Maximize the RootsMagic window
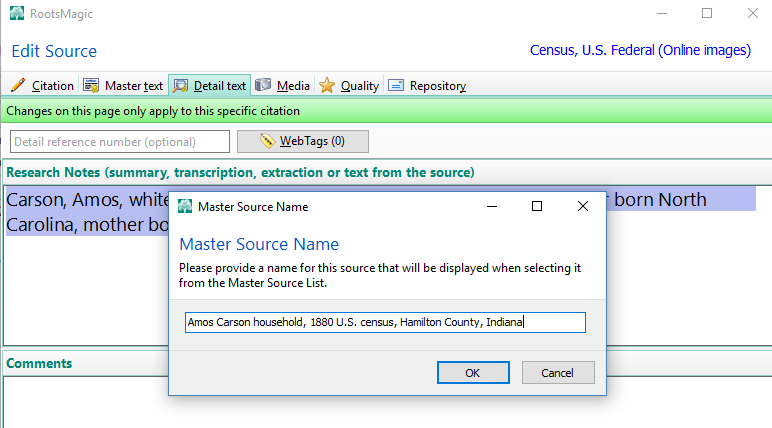Viewport: 772px width, 428px height. point(707,13)
